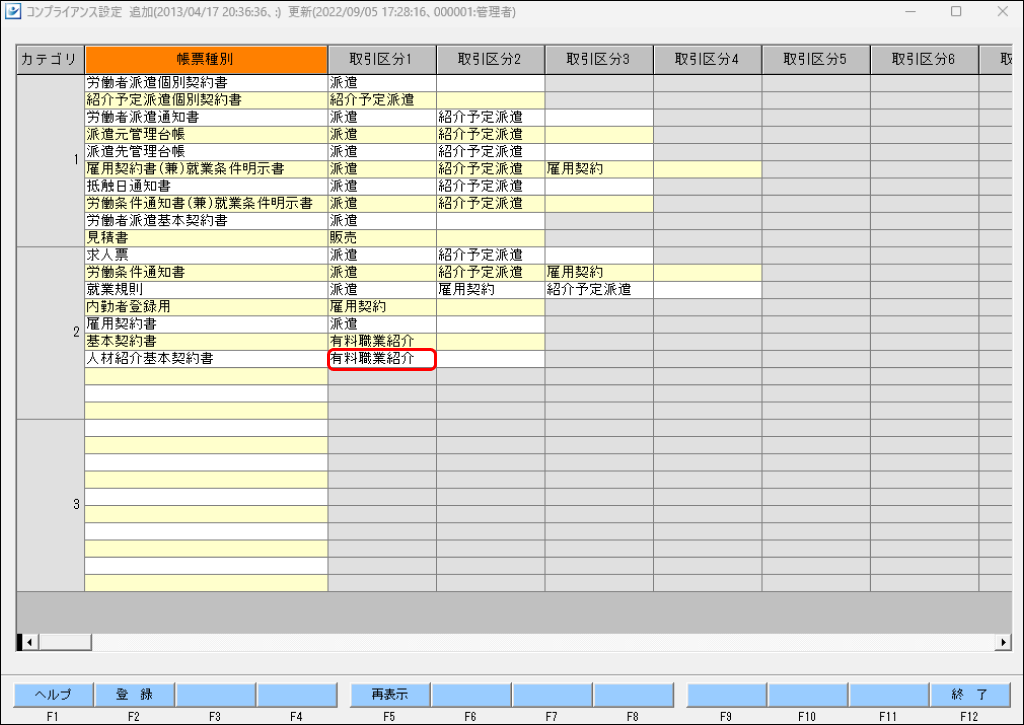Click first empty 帳票種別 cell in category 3

(206, 428)
